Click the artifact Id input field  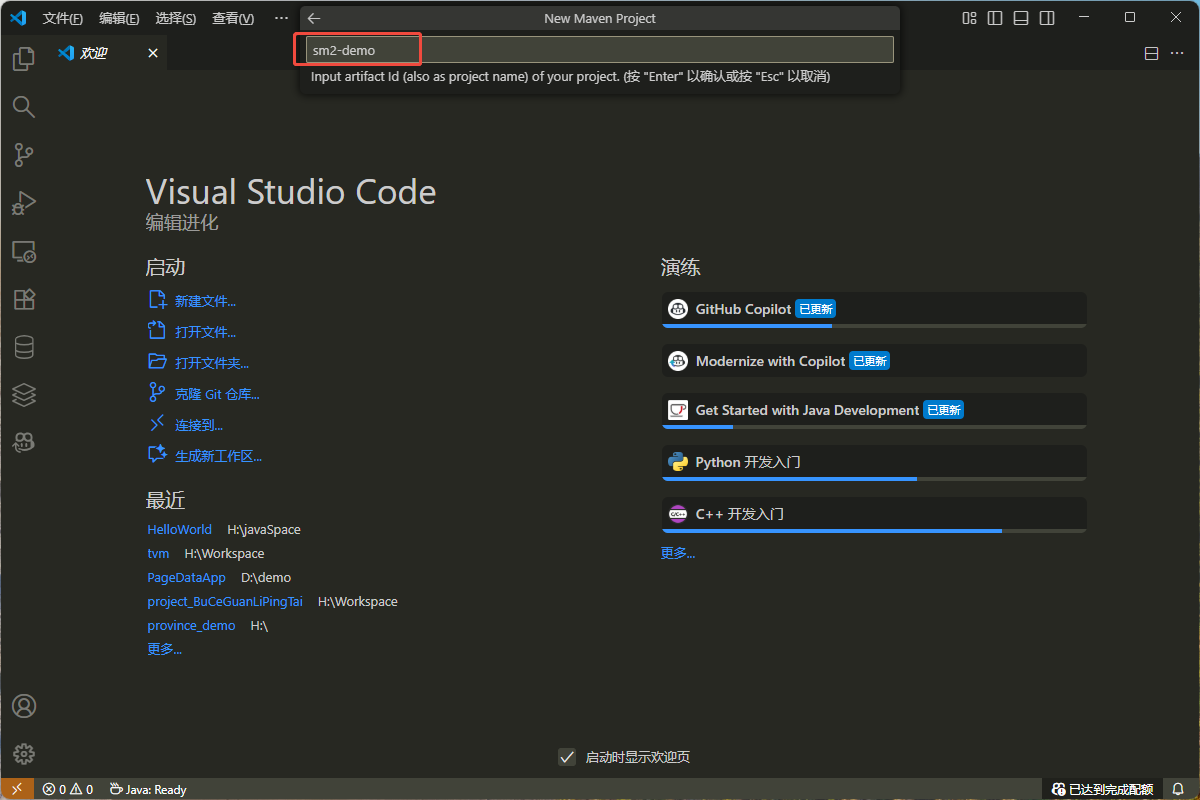click(598, 50)
